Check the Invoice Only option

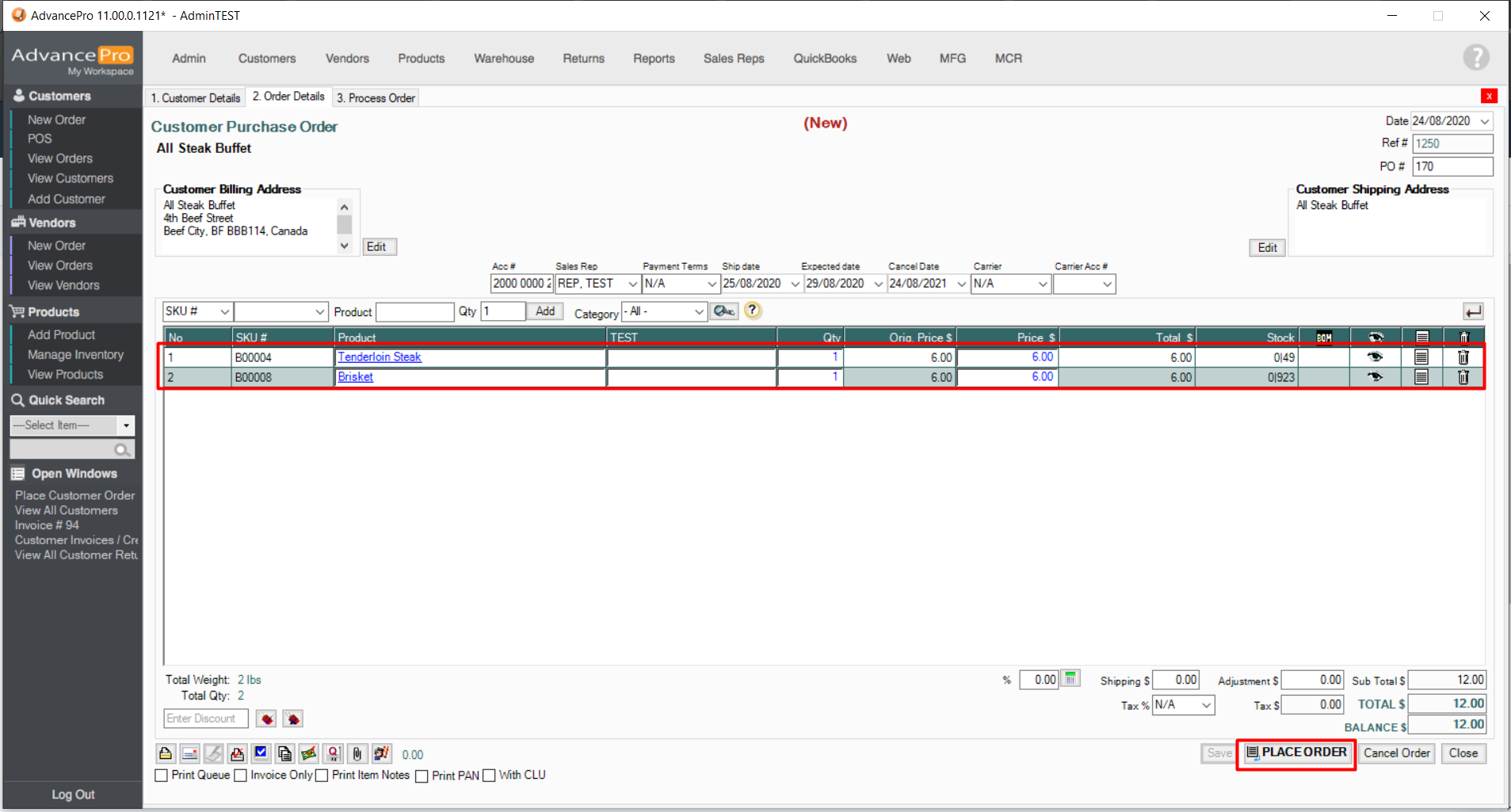241,776
